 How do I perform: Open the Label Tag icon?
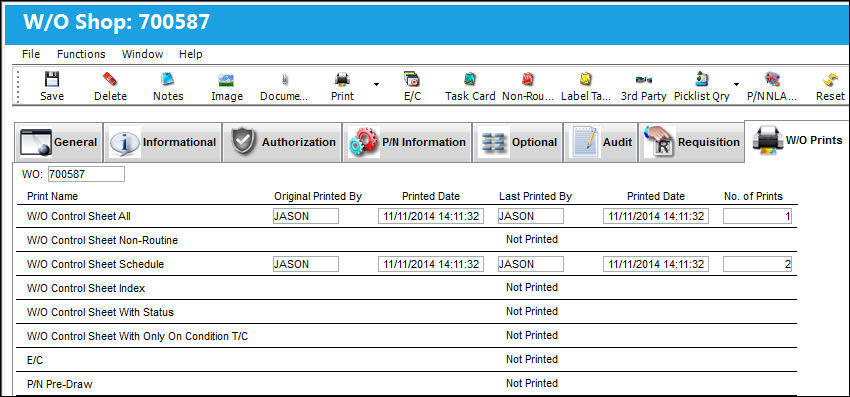(585, 80)
